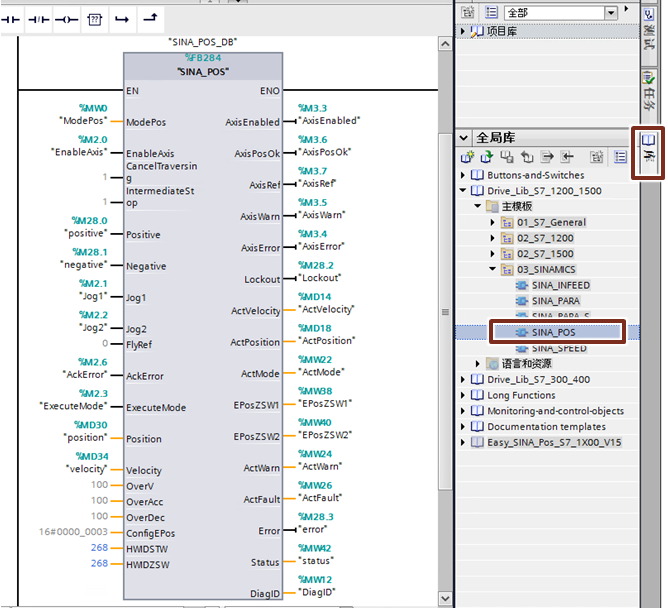The image size is (668, 608).
Task: Expand the 语言和资源 folder
Action: tap(478, 364)
